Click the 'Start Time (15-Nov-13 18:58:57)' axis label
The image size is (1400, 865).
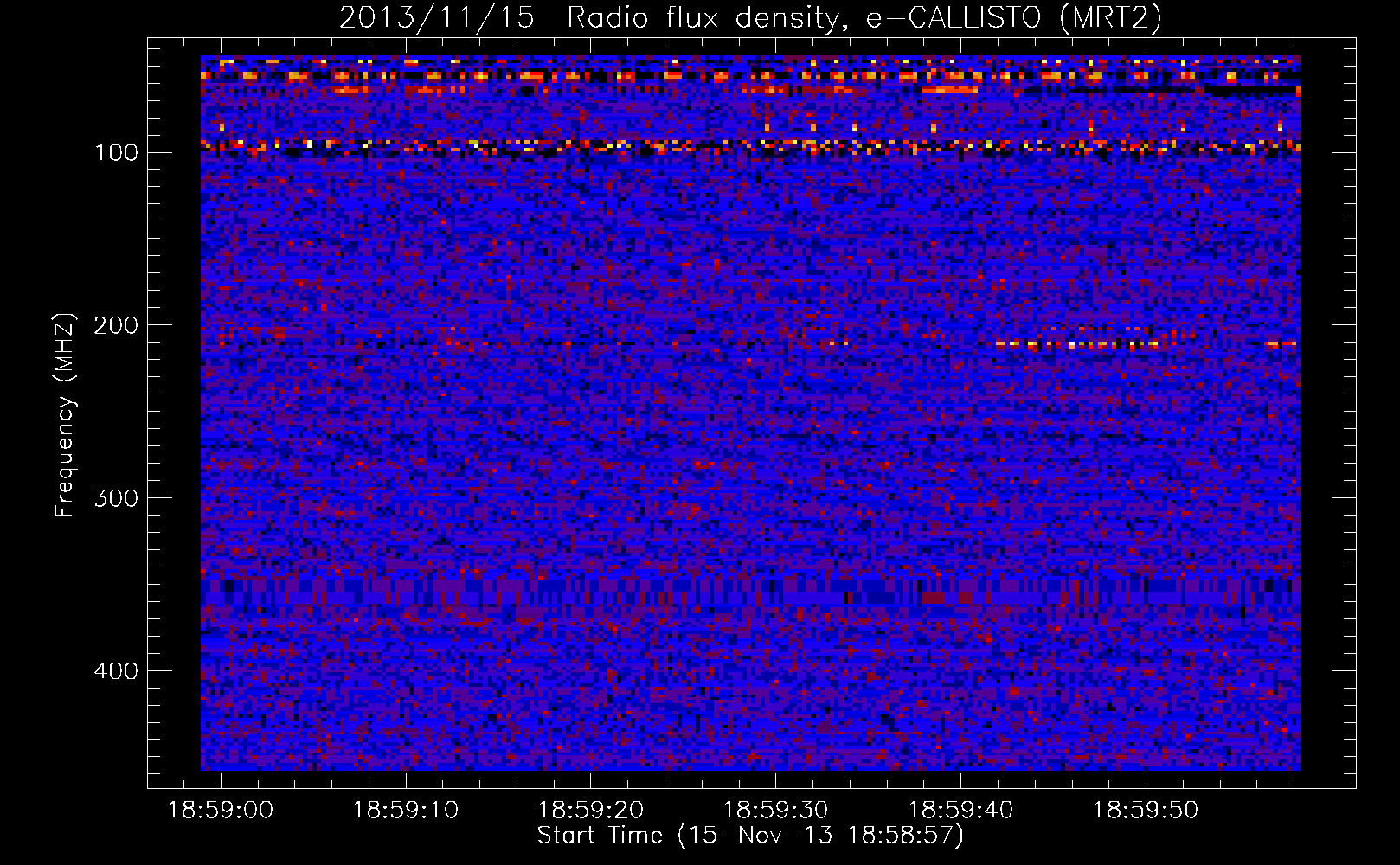tap(750, 836)
